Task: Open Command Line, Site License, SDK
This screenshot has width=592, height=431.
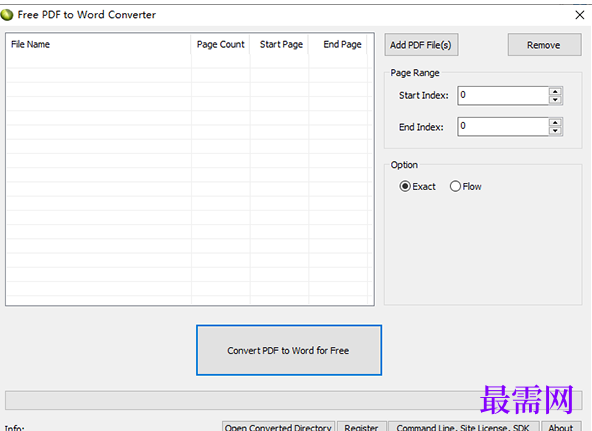Action: tap(463, 426)
